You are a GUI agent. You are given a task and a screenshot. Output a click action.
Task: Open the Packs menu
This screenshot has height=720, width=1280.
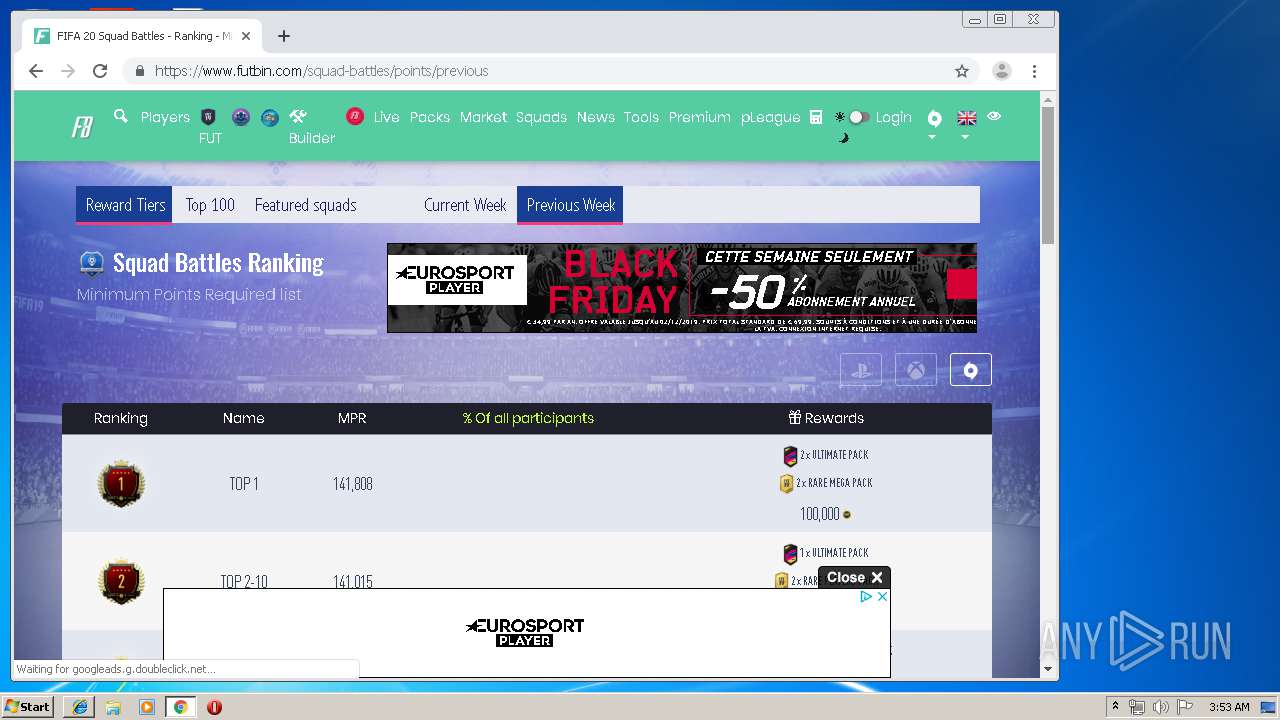tap(430, 117)
